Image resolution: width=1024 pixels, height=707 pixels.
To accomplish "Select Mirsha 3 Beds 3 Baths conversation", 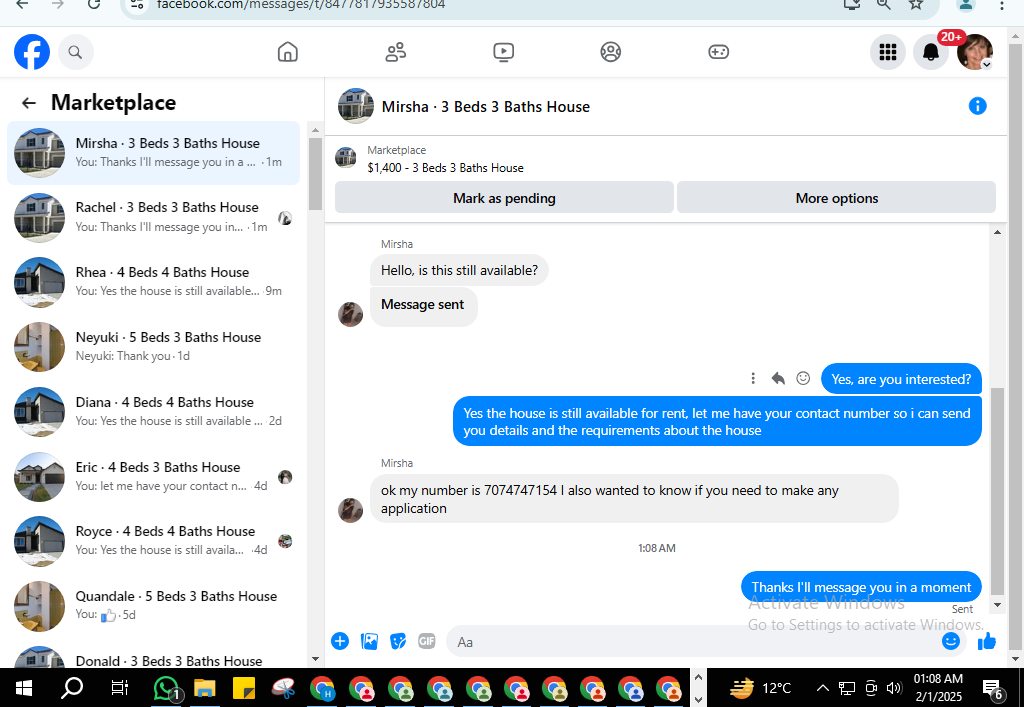I will [x=153, y=153].
